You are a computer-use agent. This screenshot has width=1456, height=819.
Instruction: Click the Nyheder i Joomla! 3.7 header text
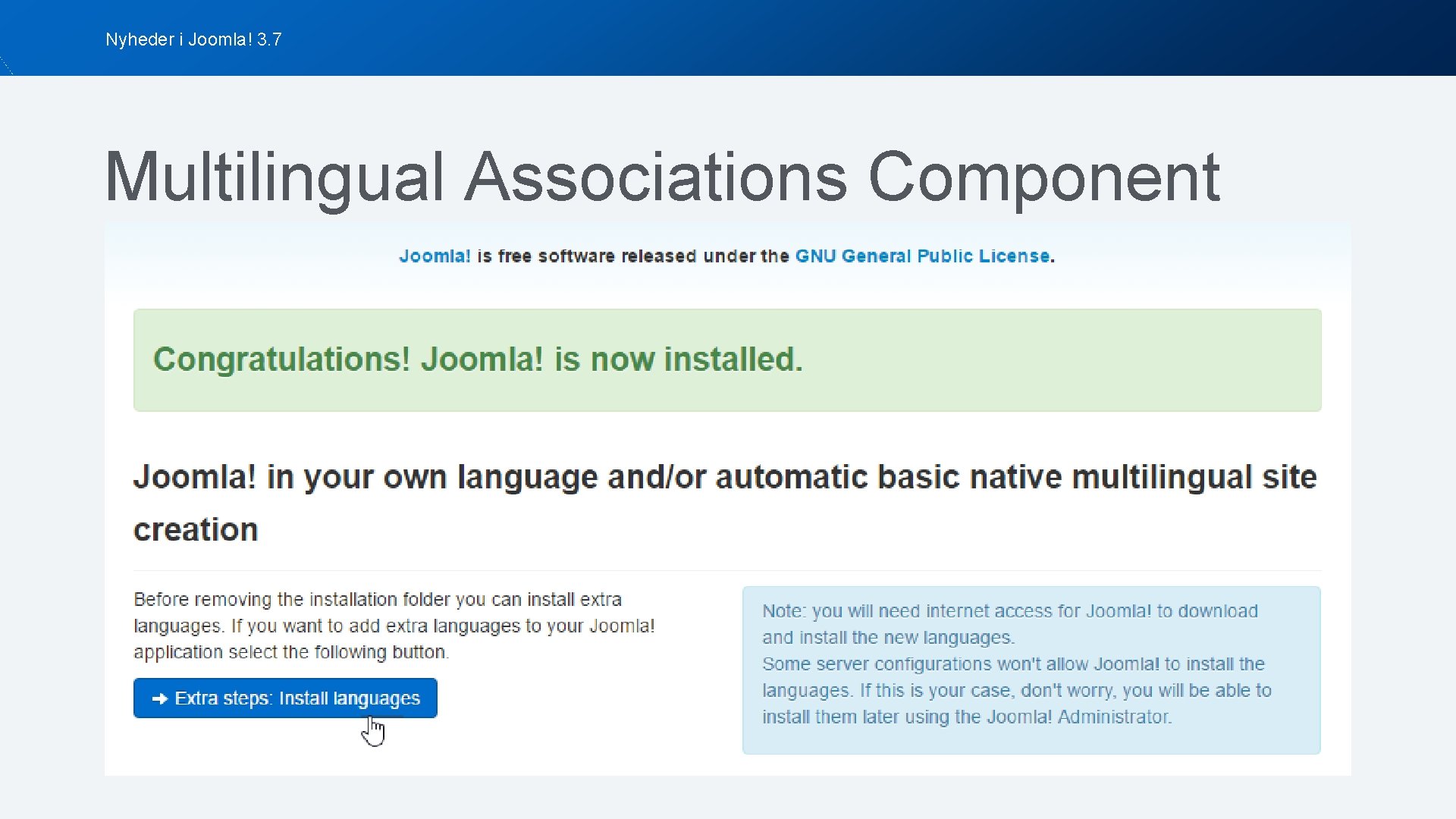[193, 39]
